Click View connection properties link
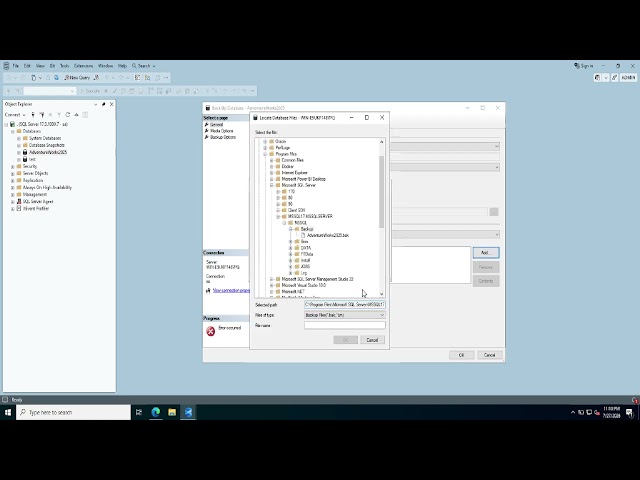Image resolution: width=640 pixels, height=480 pixels. 231,291
